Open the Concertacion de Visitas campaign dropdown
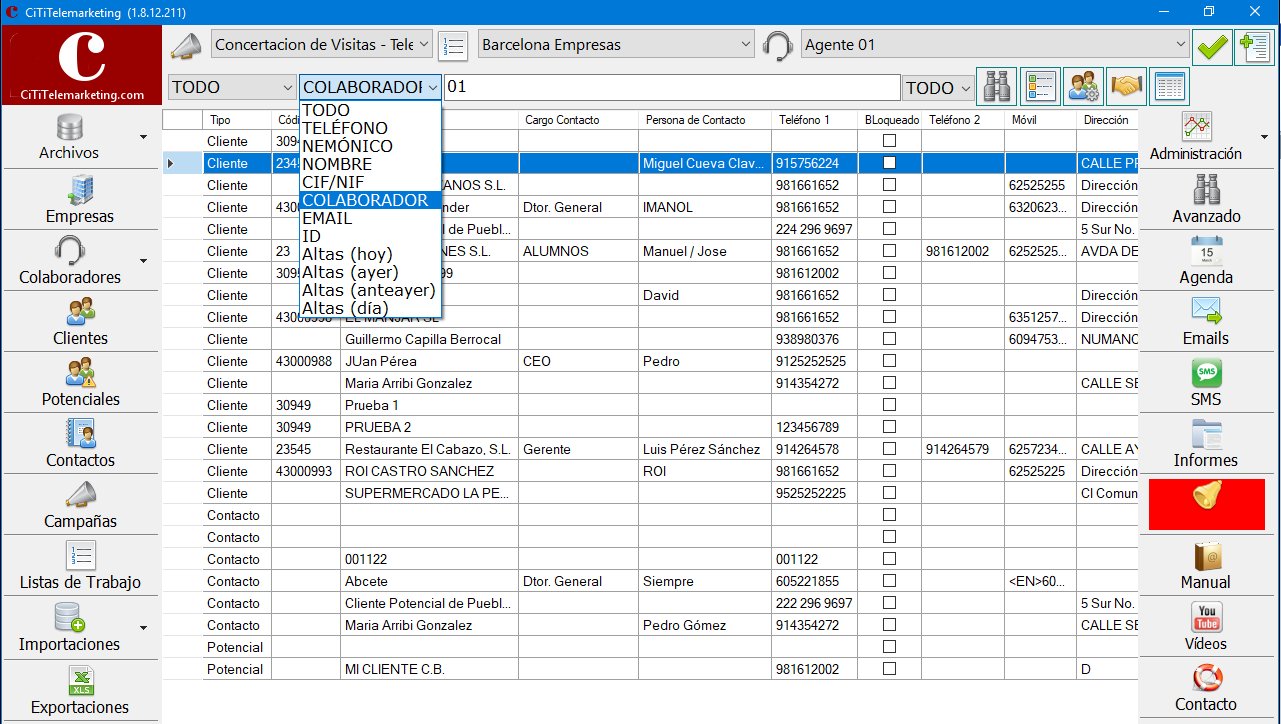 coord(322,45)
